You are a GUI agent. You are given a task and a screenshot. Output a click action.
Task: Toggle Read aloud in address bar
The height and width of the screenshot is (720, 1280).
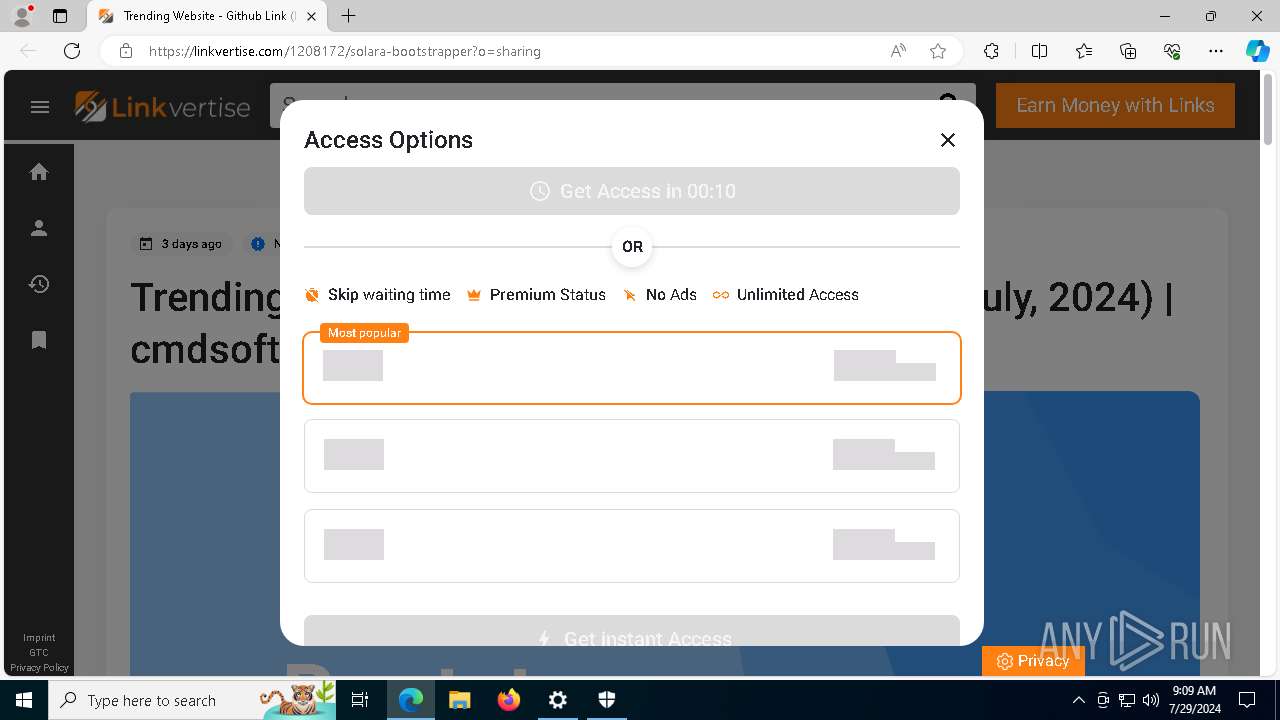pyautogui.click(x=898, y=51)
